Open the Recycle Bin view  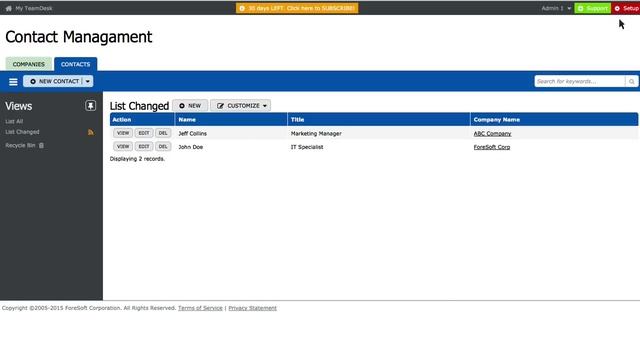20,145
